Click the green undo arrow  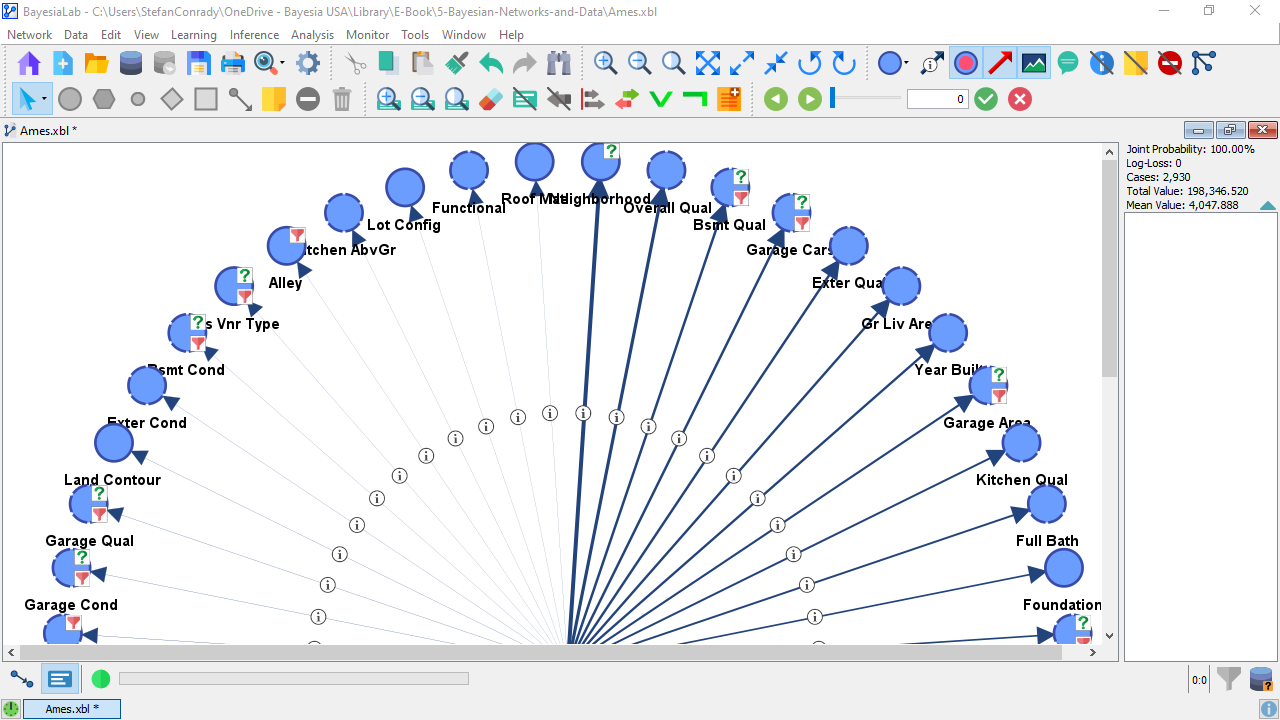click(x=490, y=64)
